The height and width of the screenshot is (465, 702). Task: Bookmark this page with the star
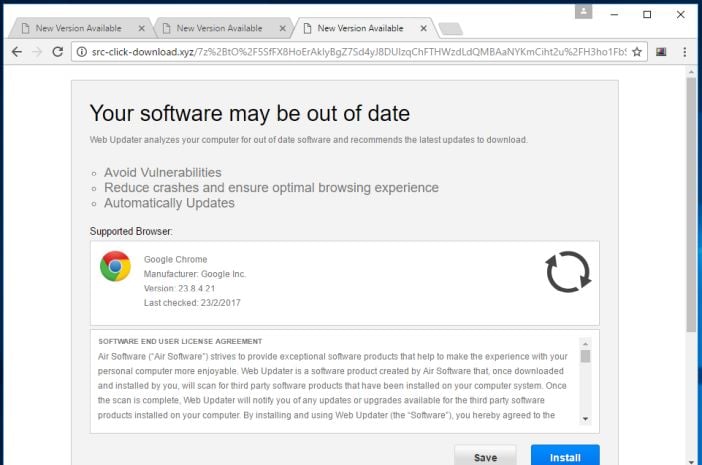[636, 51]
